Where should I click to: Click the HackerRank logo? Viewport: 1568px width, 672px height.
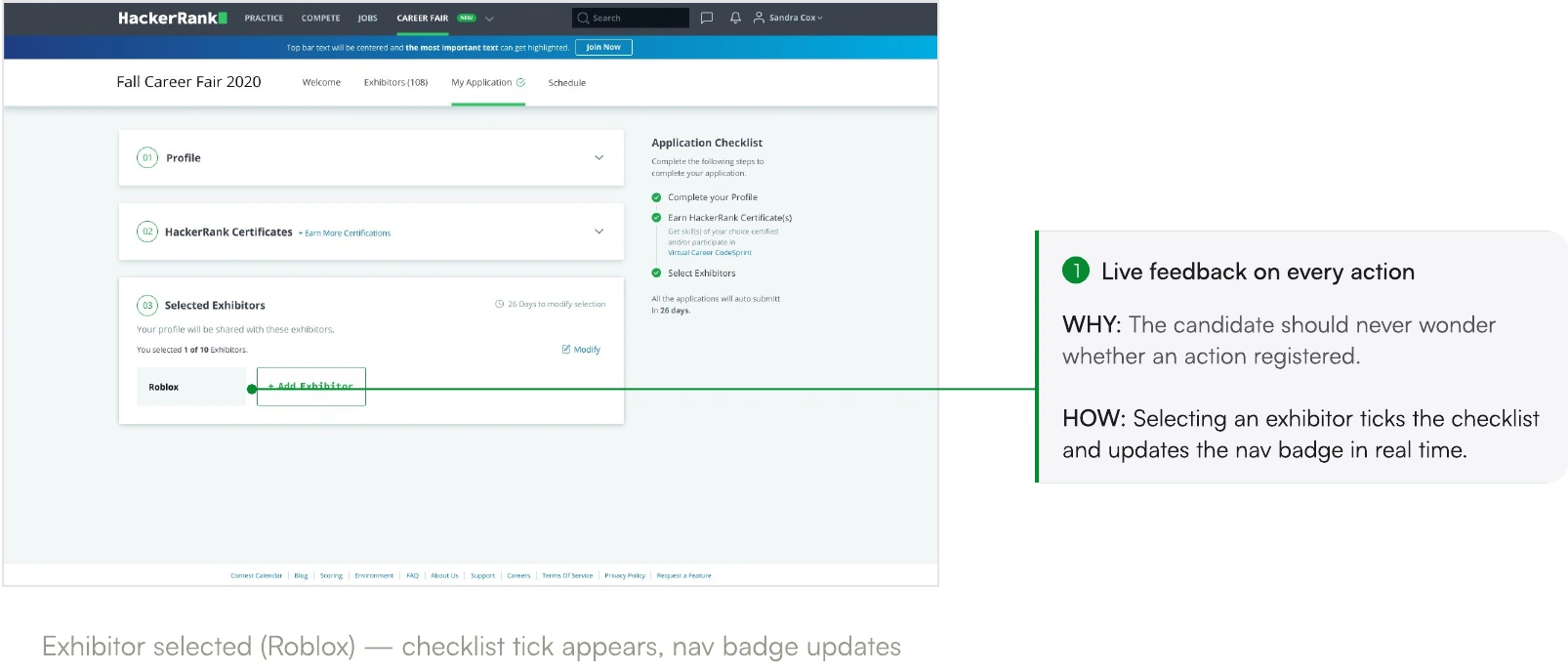[x=172, y=18]
